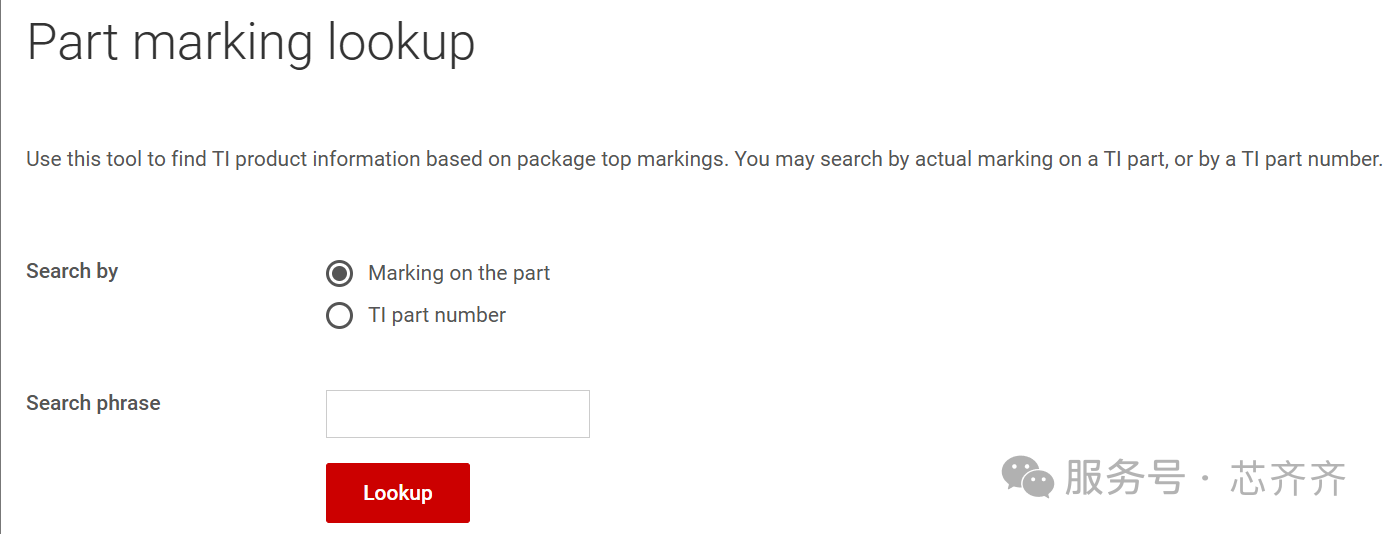This screenshot has width=1391, height=534.
Task: Click the empty circle beside TI part number
Action: (x=340, y=316)
